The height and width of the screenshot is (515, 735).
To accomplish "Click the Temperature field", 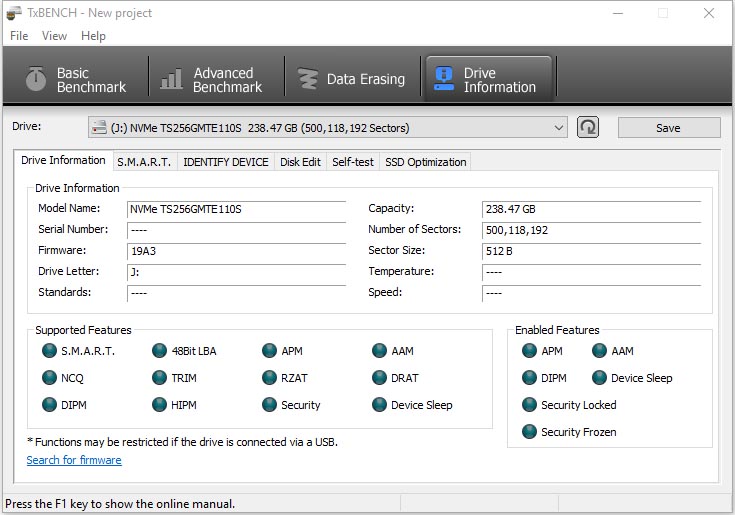I will [x=592, y=272].
